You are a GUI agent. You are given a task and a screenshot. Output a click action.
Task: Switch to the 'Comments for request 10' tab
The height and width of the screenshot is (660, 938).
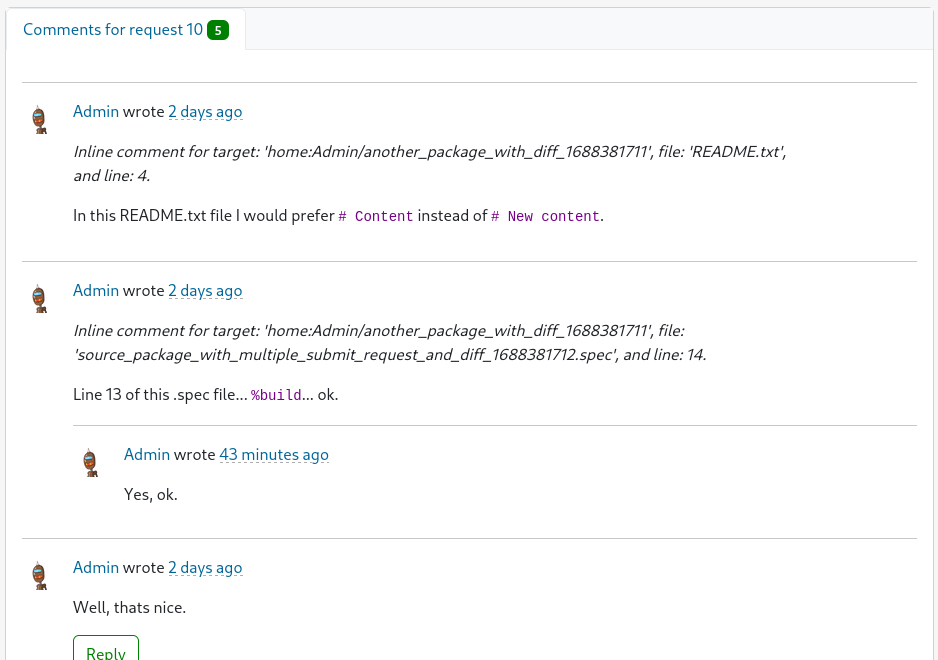click(x=113, y=29)
